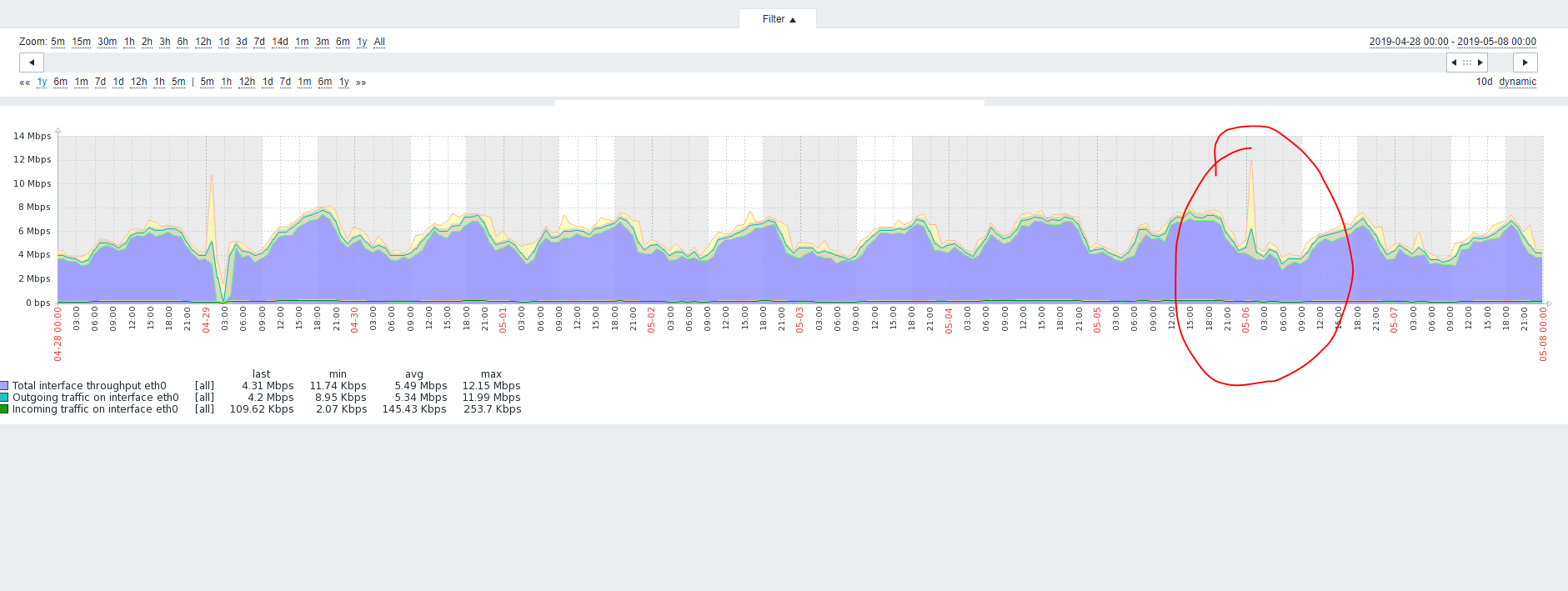1568x591 pixels.
Task: Set Zoom to 7d in the Zoom row
Action: point(259,42)
